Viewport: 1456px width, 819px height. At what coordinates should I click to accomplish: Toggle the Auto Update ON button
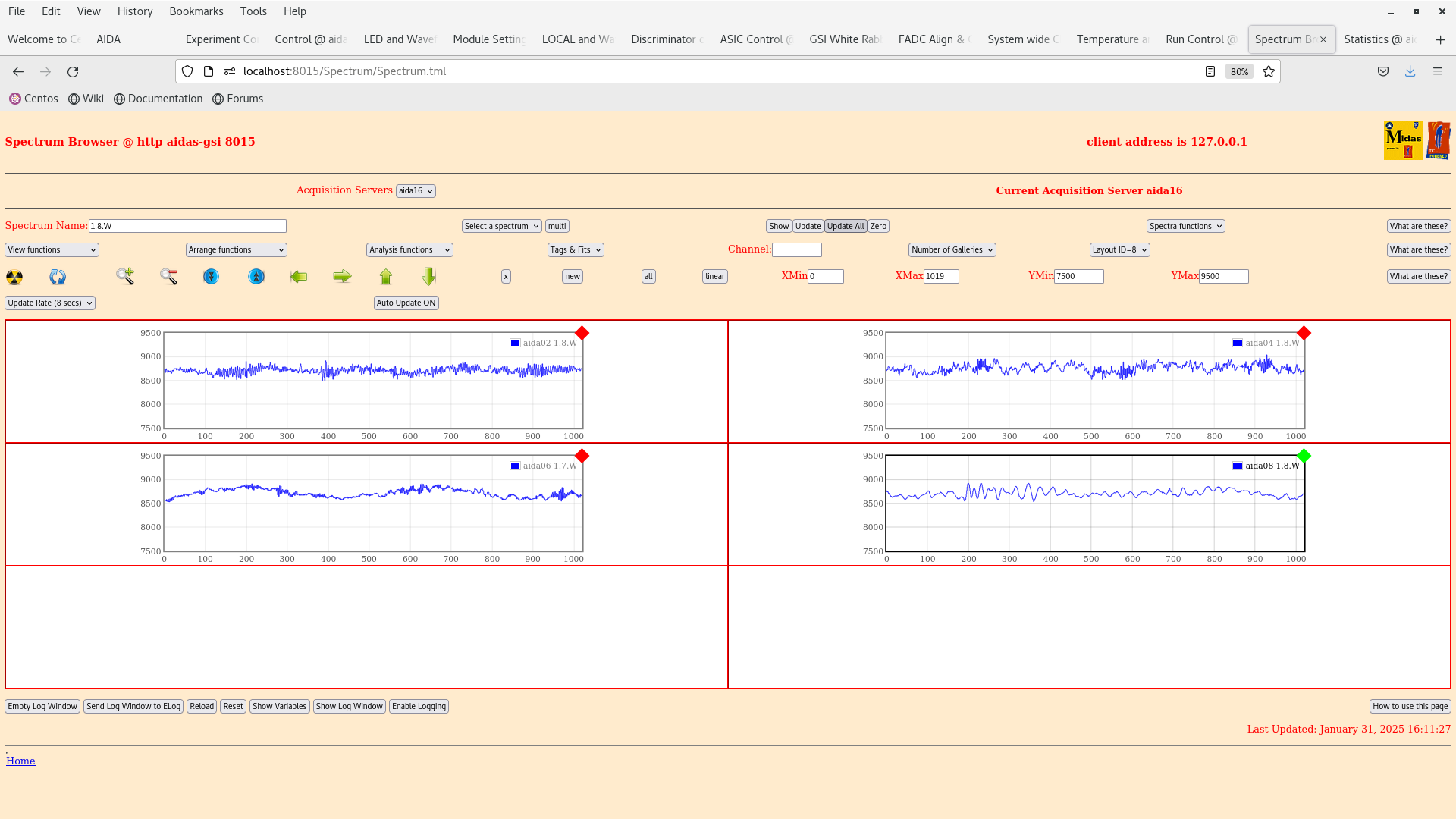[406, 303]
